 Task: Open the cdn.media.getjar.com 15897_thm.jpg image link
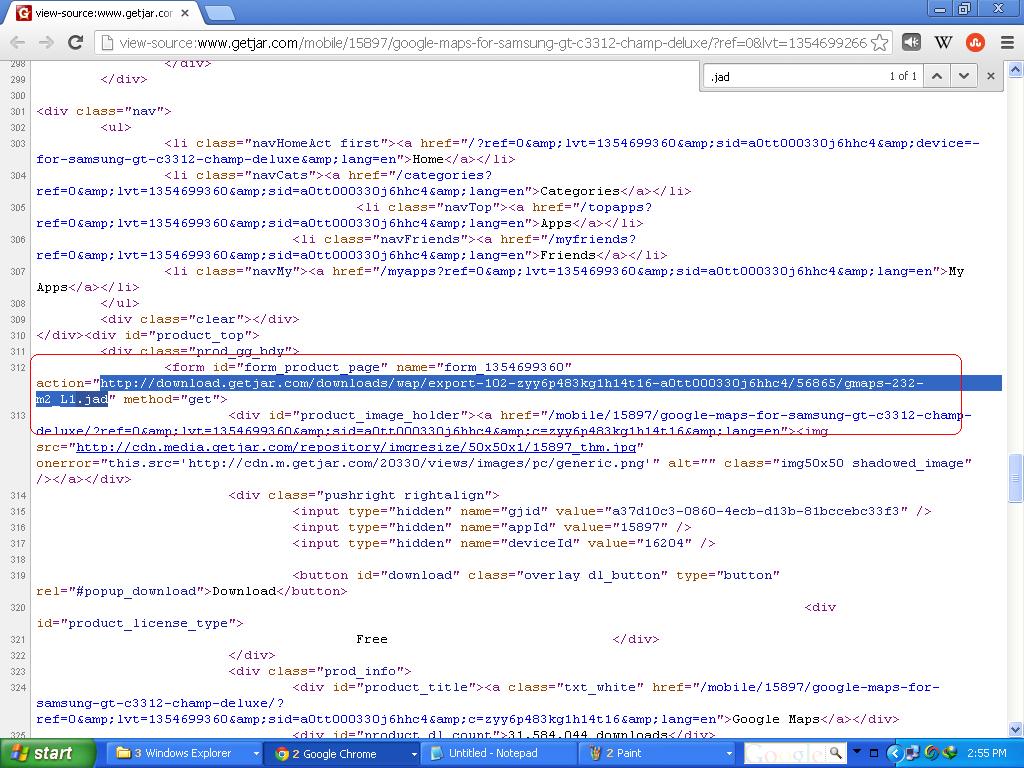[357, 447]
